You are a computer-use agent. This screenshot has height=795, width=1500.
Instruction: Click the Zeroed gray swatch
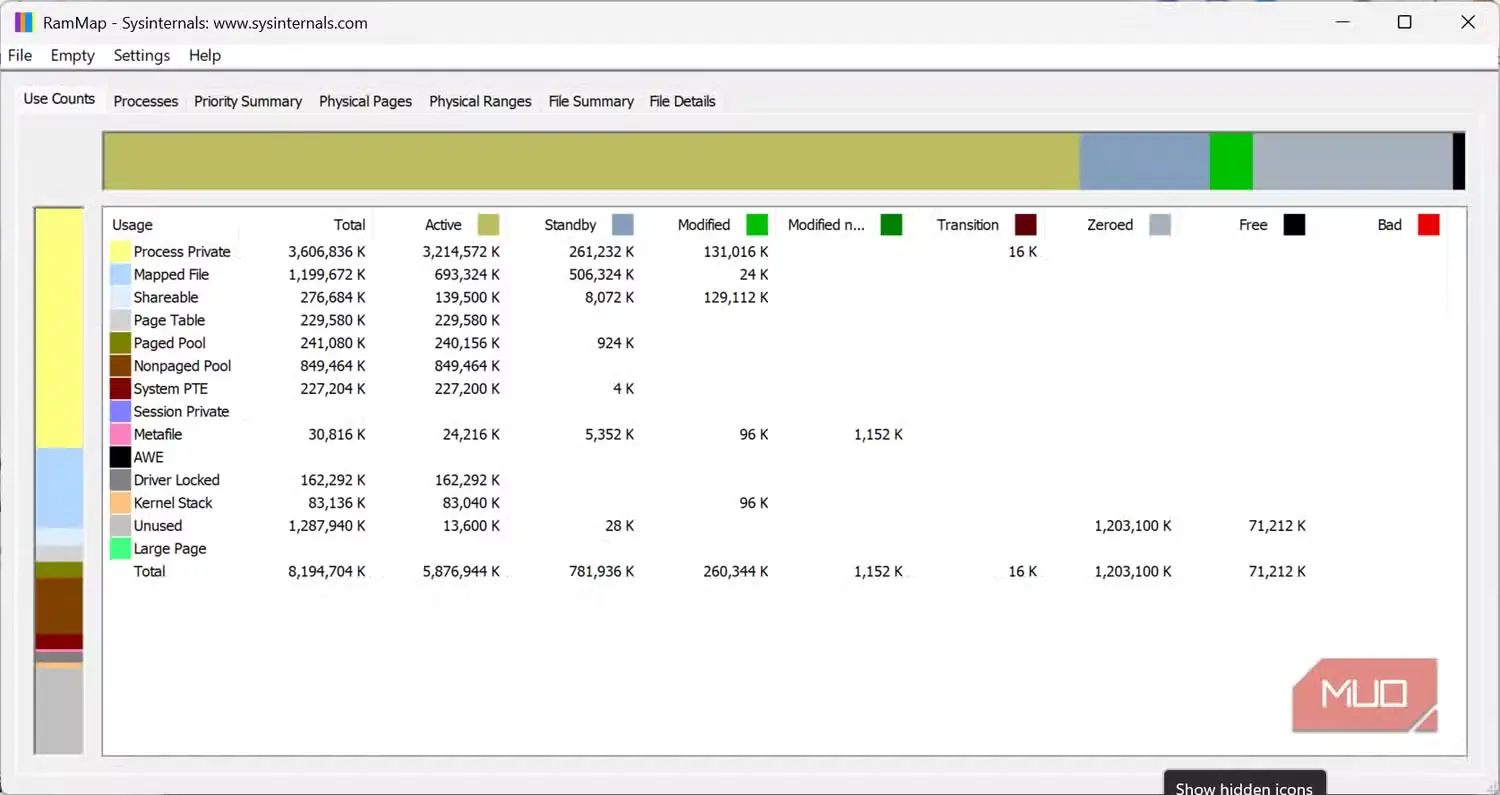[1160, 225]
